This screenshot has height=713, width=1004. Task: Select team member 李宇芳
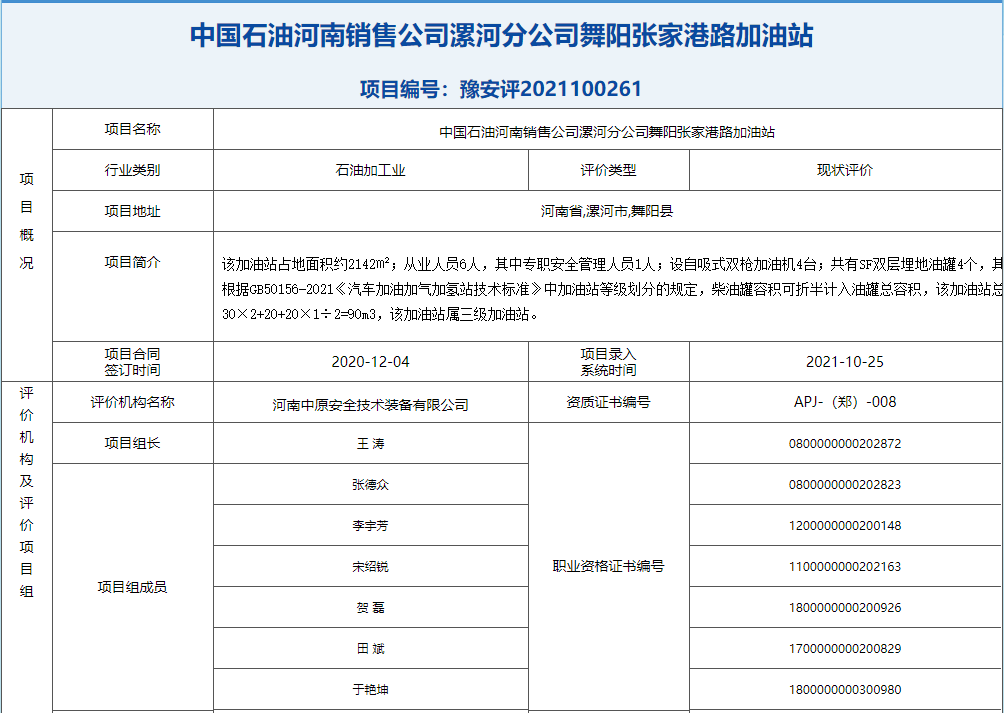(371, 526)
